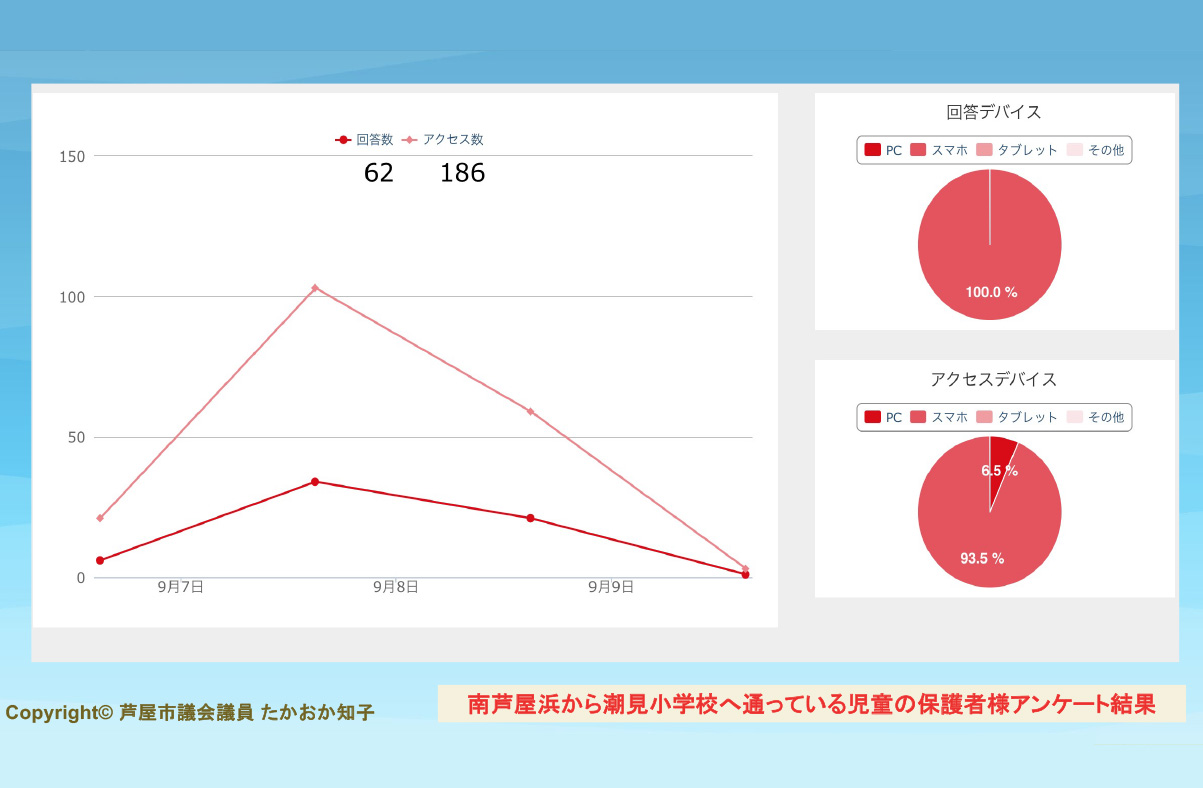Toggle the アクセス数 series in line chart legend
1203x788 pixels.
[x=444, y=140]
